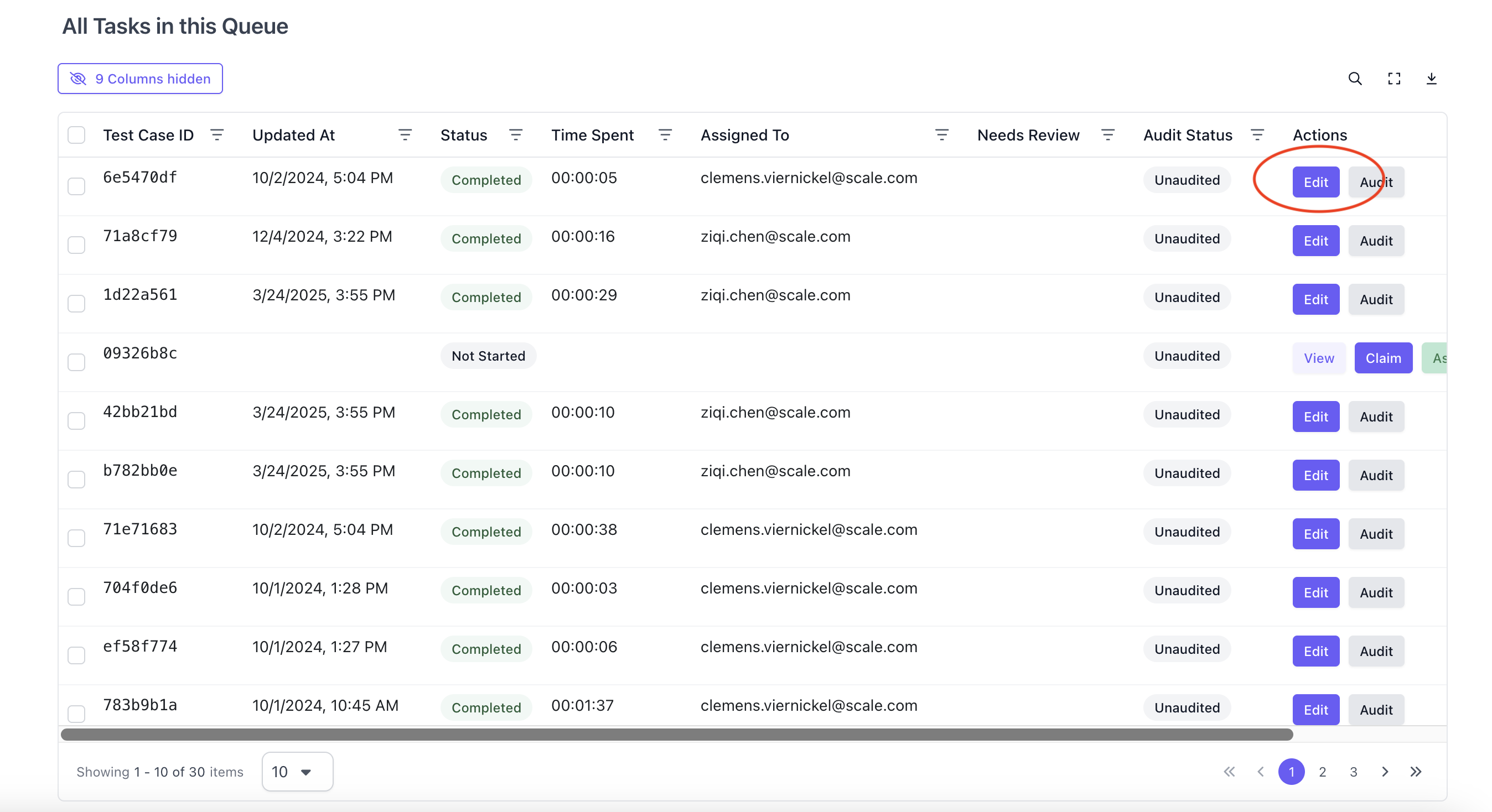Click the download table icon
Viewport: 1492px width, 812px height.
1431,79
